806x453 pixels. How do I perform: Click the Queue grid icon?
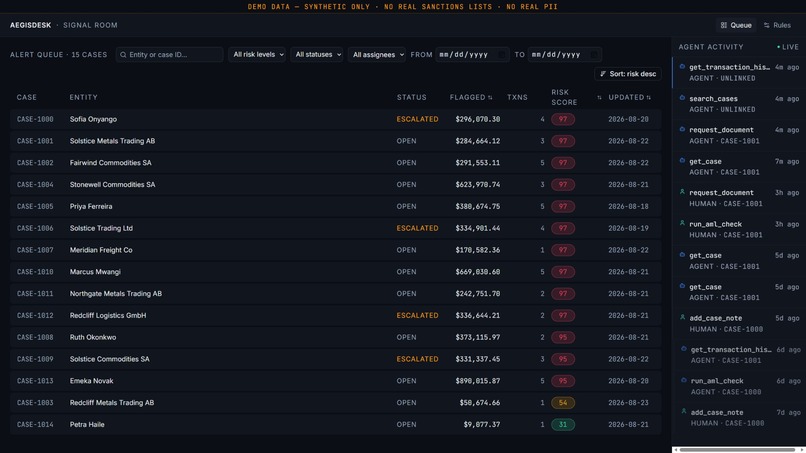click(x=724, y=25)
